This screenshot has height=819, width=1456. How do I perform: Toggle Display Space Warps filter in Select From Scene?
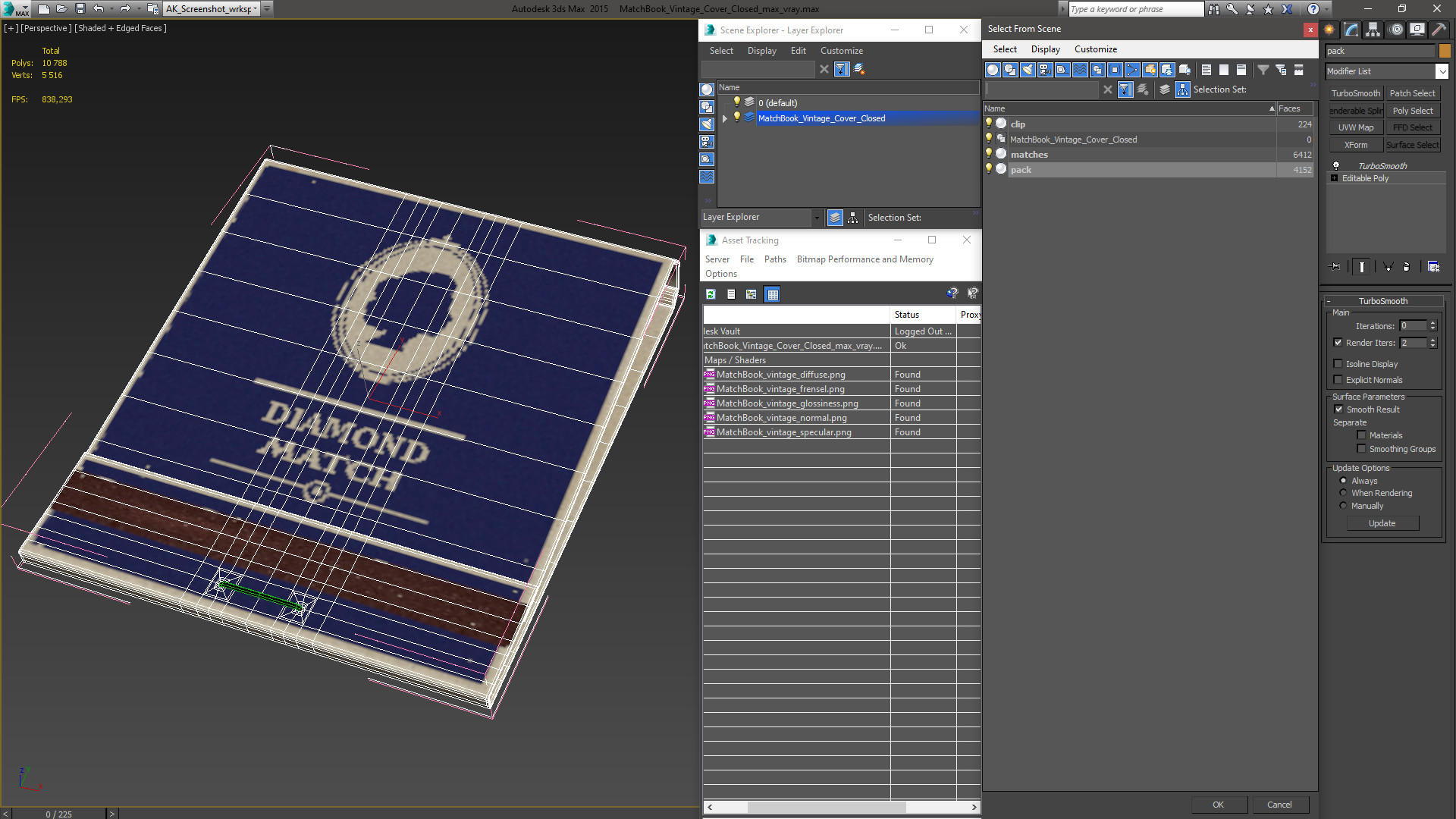click(x=1080, y=70)
